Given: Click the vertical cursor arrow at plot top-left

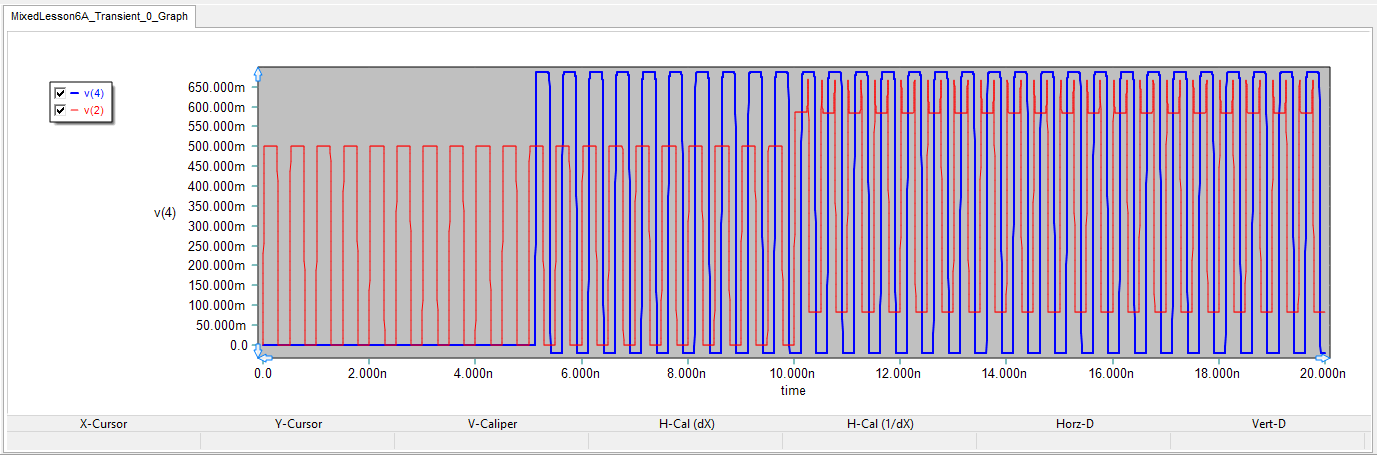Looking at the screenshot, I should click(x=258, y=74).
